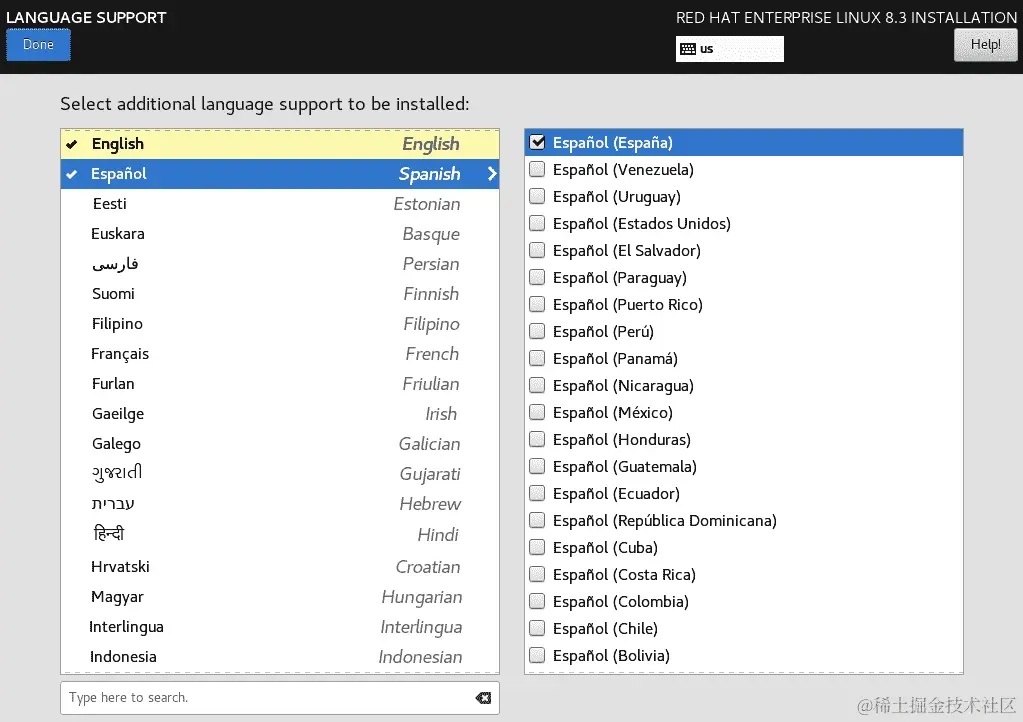The image size is (1023, 722).
Task: Select the Hindi language row
Action: [x=280, y=535]
